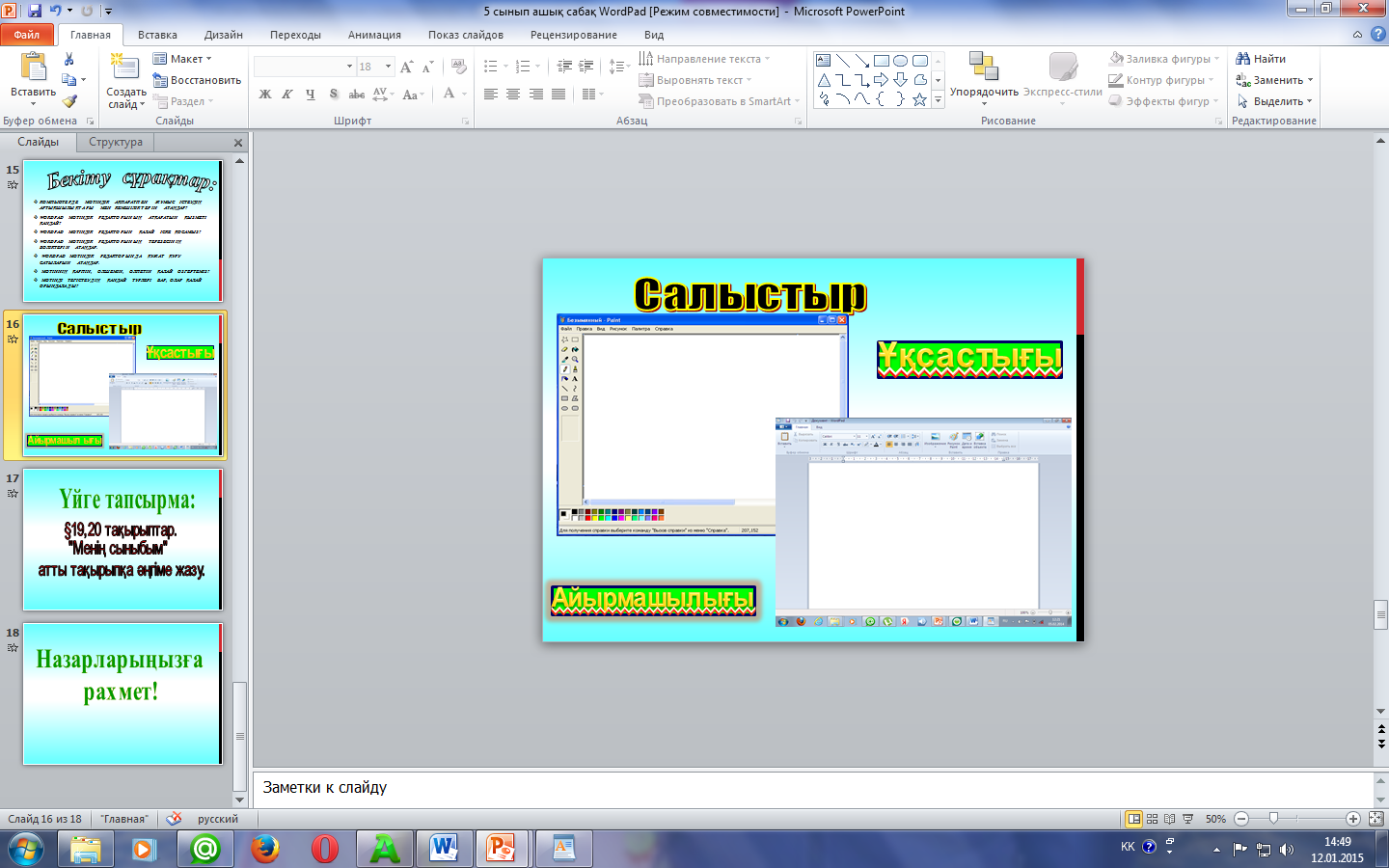1389x868 pixels.
Task: Expand the shapes gallery more arrow
Action: 938,99
